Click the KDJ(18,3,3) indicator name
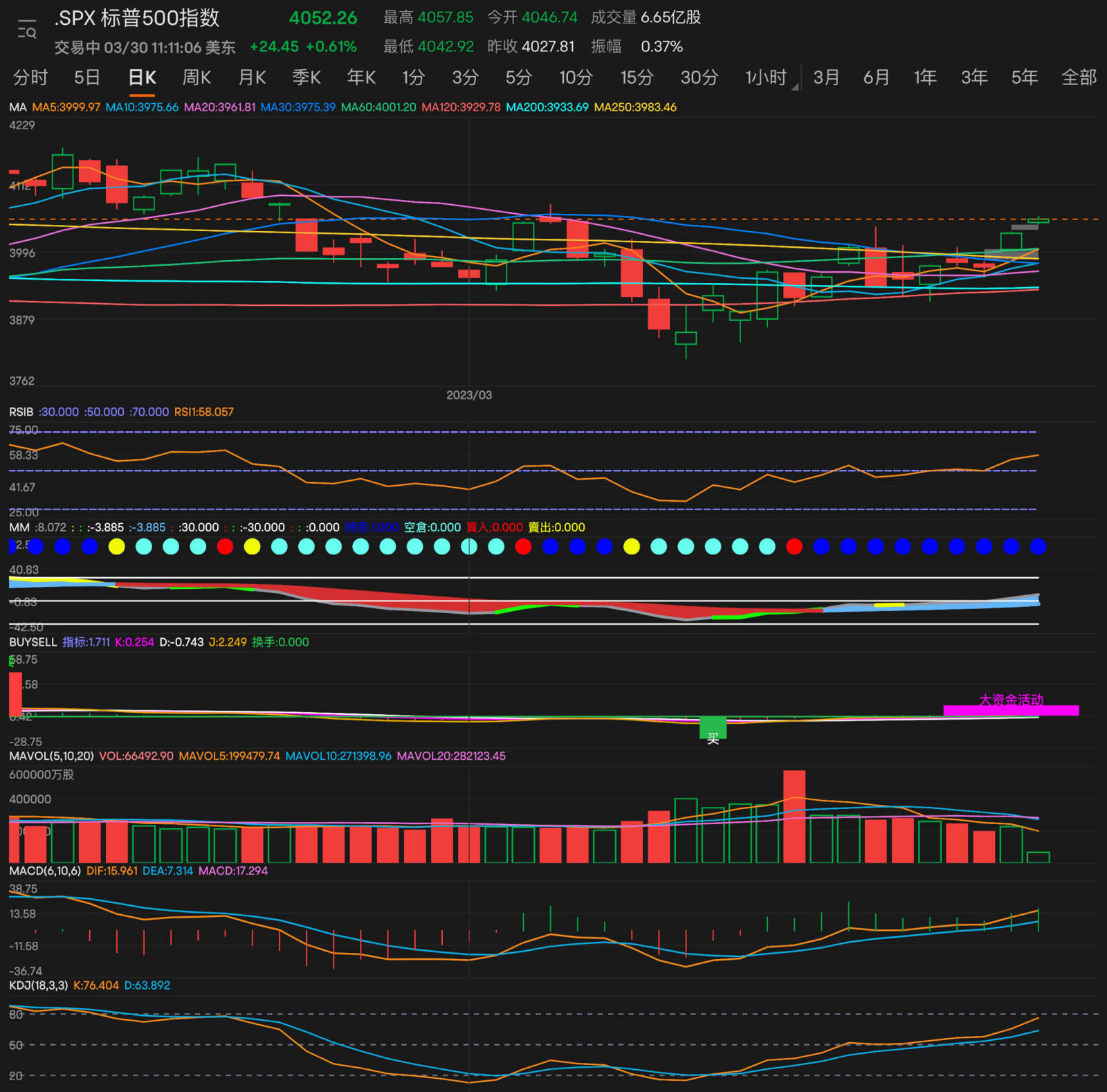The height and width of the screenshot is (1092, 1107). 39,985
